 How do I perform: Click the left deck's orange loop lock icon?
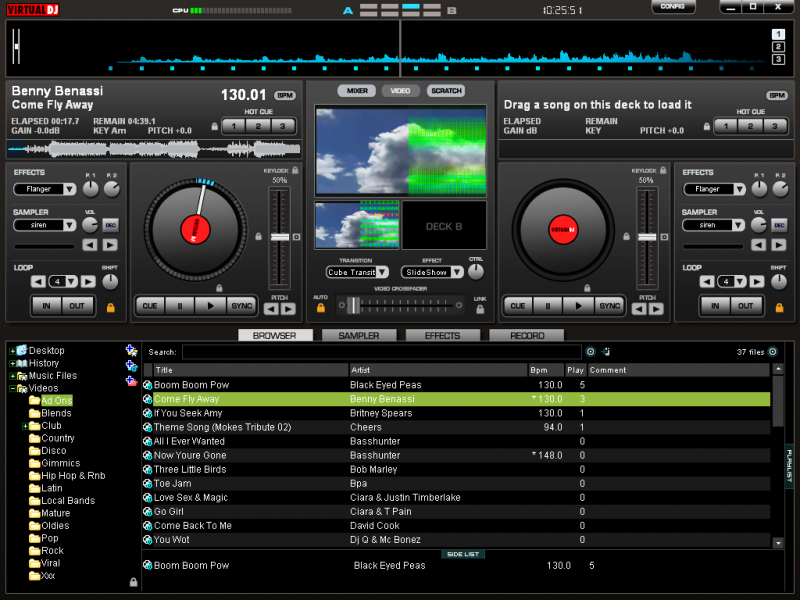click(x=110, y=306)
